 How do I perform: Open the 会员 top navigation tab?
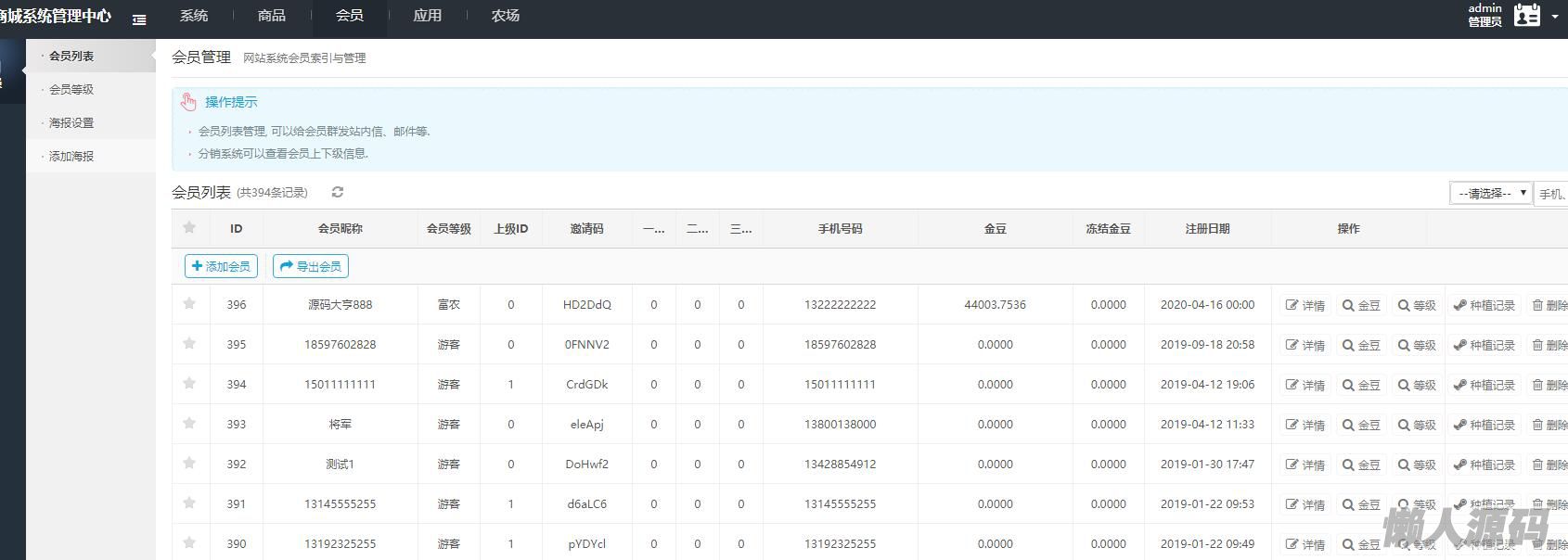tap(349, 16)
